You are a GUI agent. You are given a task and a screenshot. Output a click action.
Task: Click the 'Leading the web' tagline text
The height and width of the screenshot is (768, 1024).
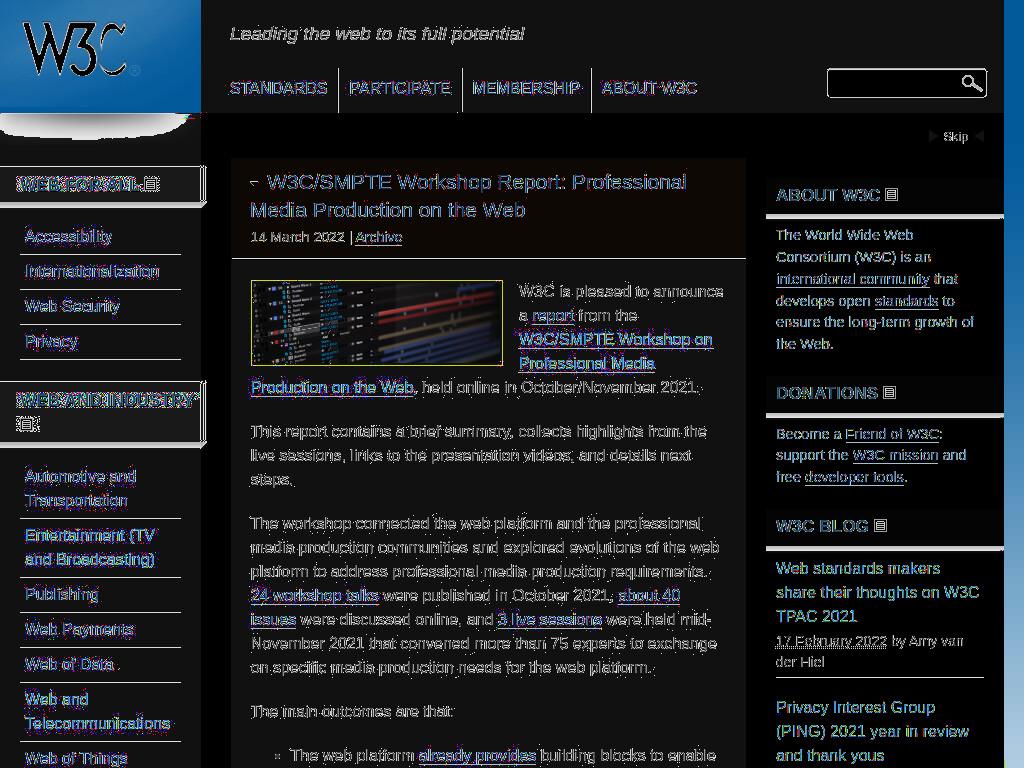(x=377, y=34)
